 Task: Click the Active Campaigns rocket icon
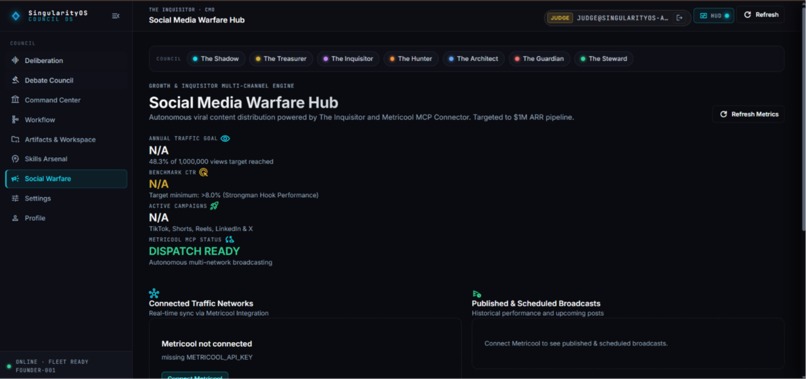pyautogui.click(x=214, y=206)
